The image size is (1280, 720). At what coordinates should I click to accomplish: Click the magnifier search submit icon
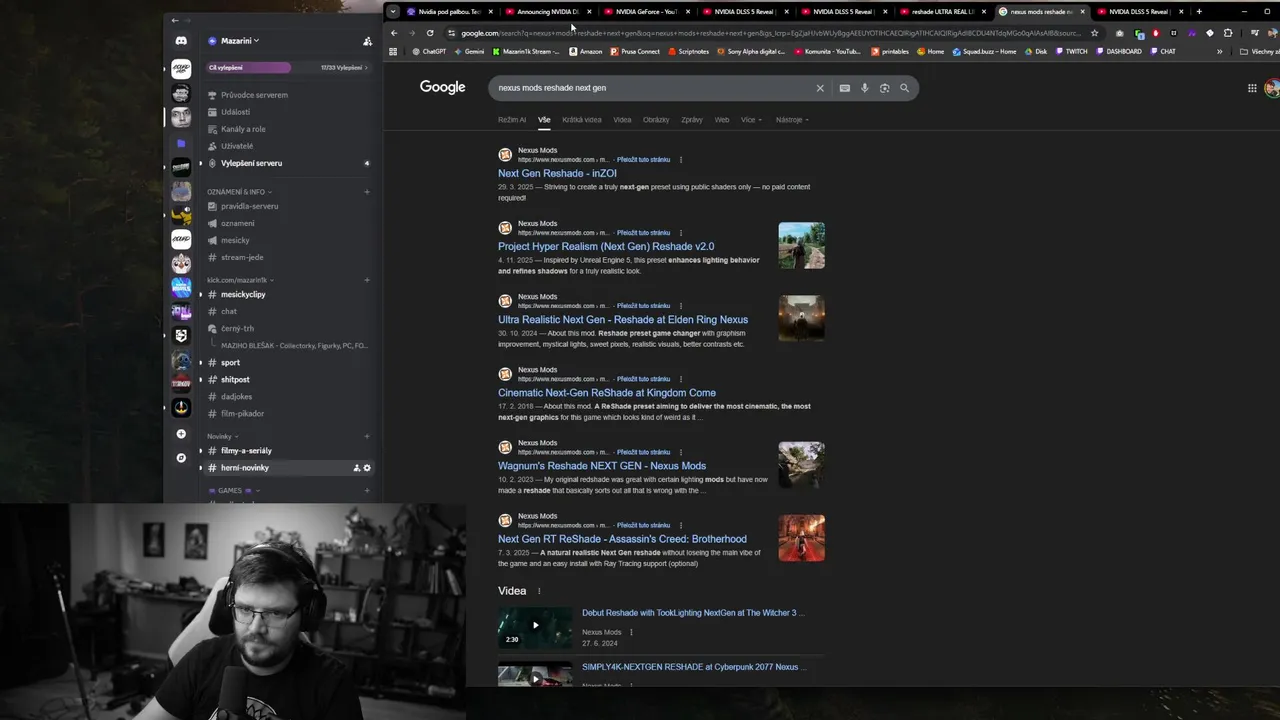click(905, 88)
